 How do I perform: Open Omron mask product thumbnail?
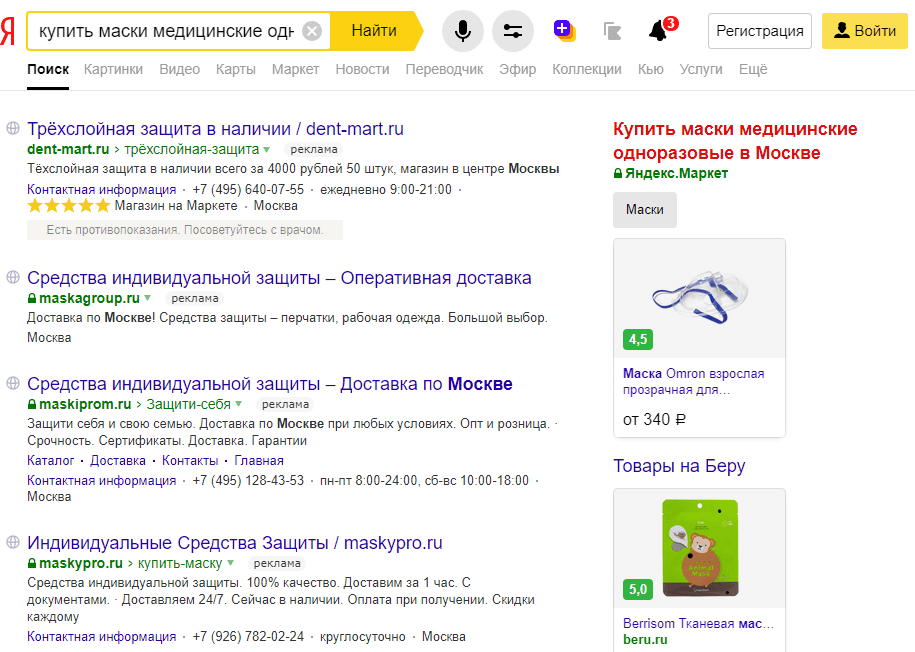(699, 297)
